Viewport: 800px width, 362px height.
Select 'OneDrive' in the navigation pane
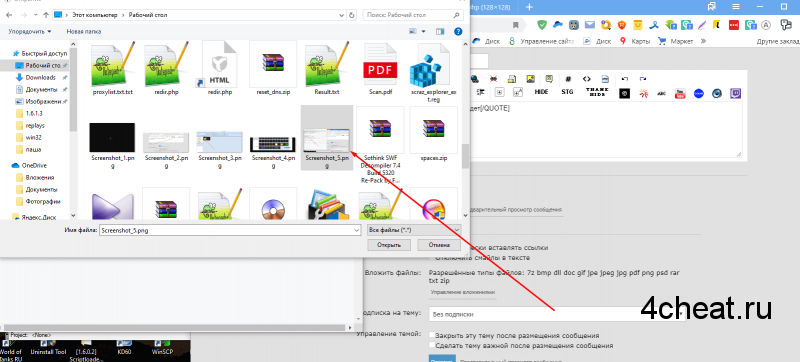point(34,165)
